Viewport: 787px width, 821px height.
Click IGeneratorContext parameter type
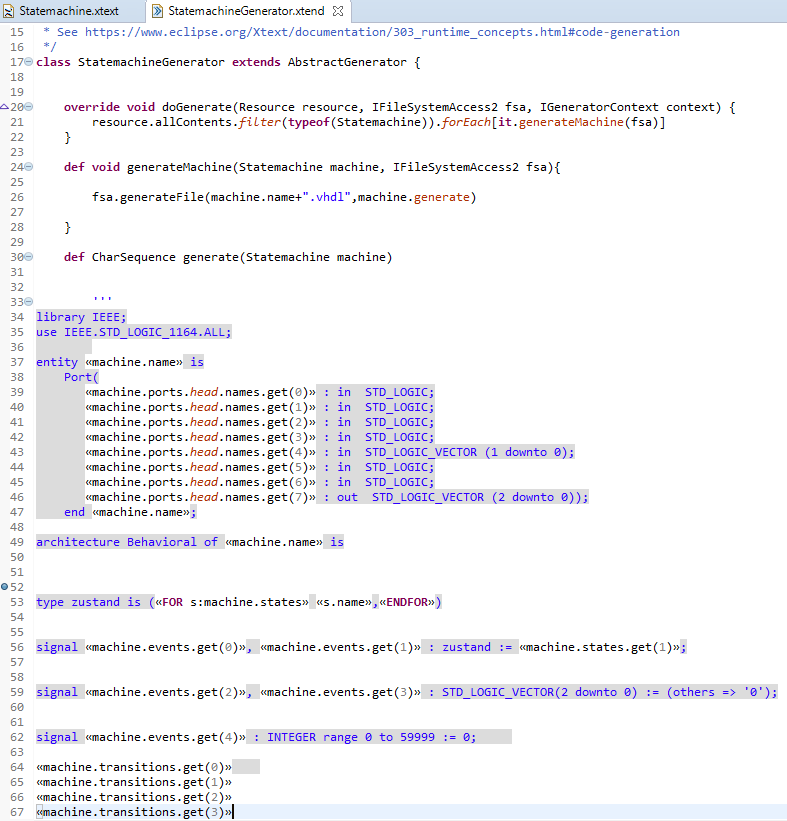[599, 107]
